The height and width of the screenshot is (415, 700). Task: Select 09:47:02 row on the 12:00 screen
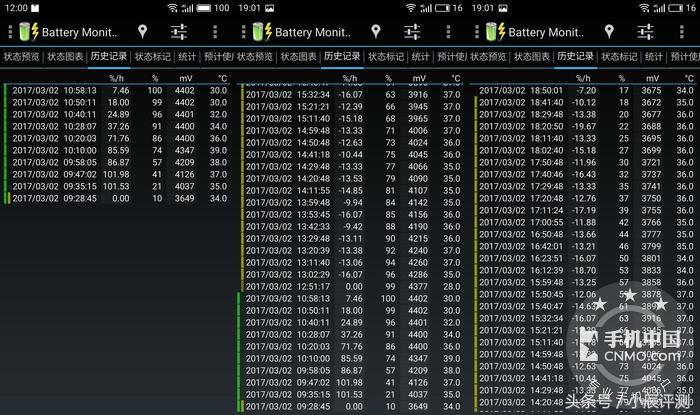point(118,174)
